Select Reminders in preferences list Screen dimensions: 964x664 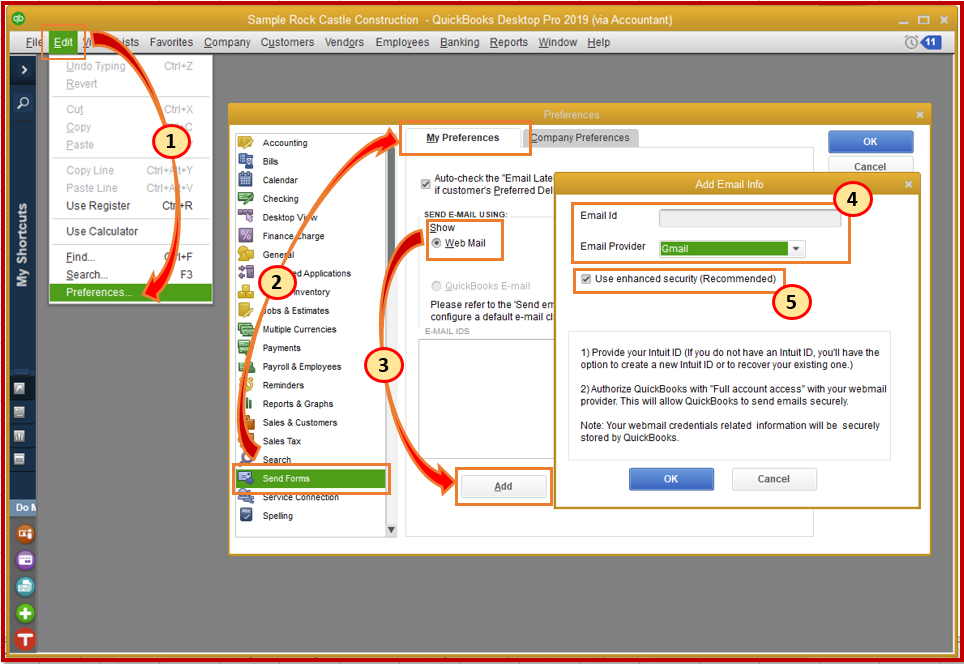point(283,385)
